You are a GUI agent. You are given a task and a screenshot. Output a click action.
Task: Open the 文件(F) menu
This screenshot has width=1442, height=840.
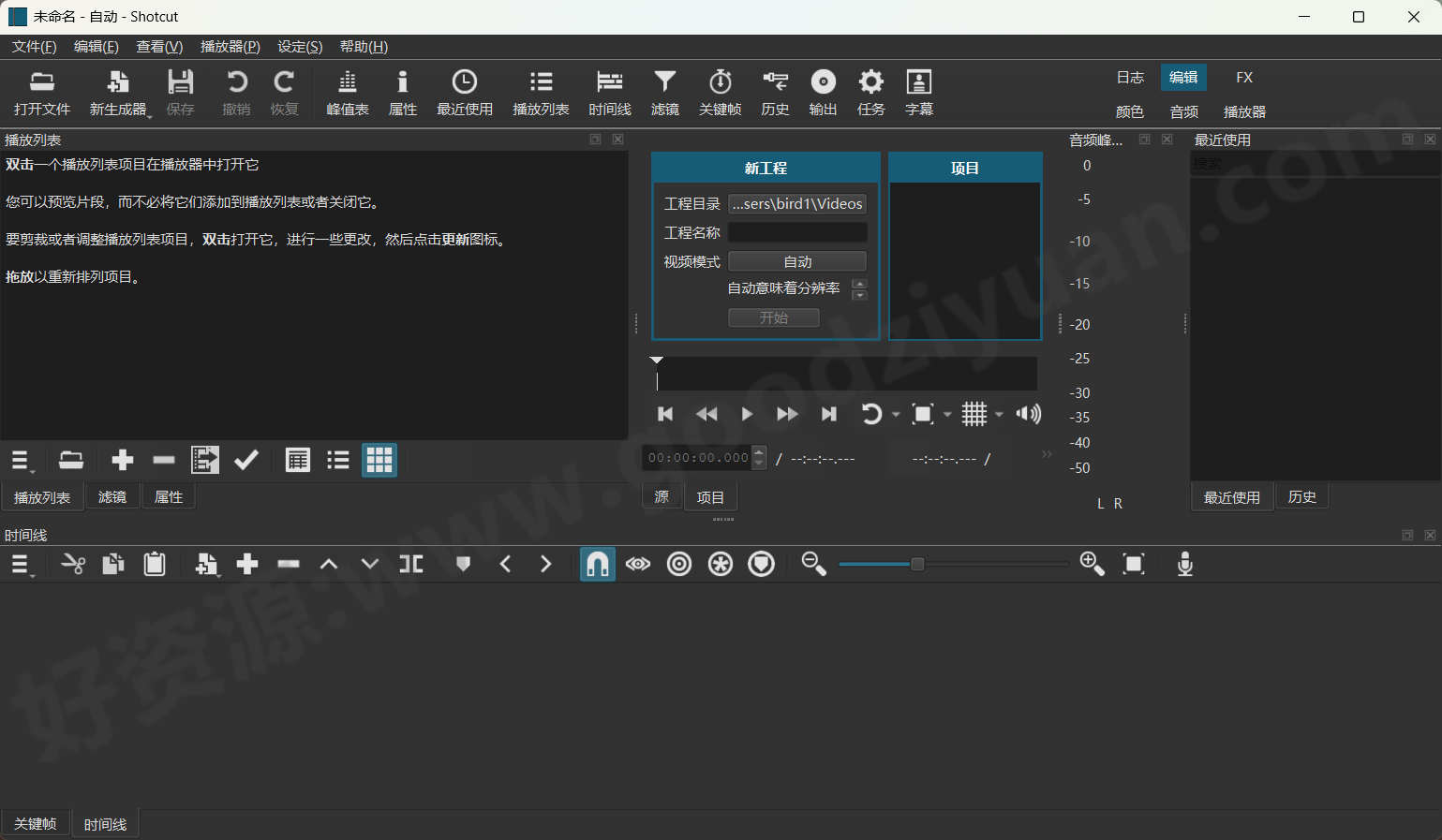click(33, 46)
